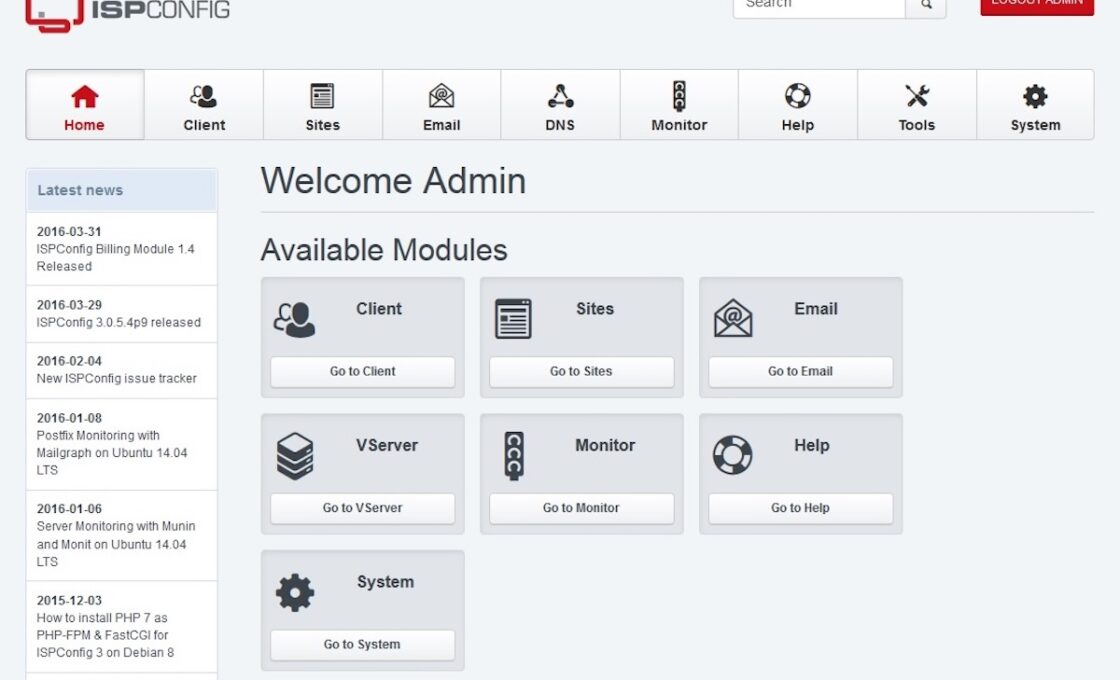Open the DNS network icon tab
1120x680 pixels.
(560, 96)
